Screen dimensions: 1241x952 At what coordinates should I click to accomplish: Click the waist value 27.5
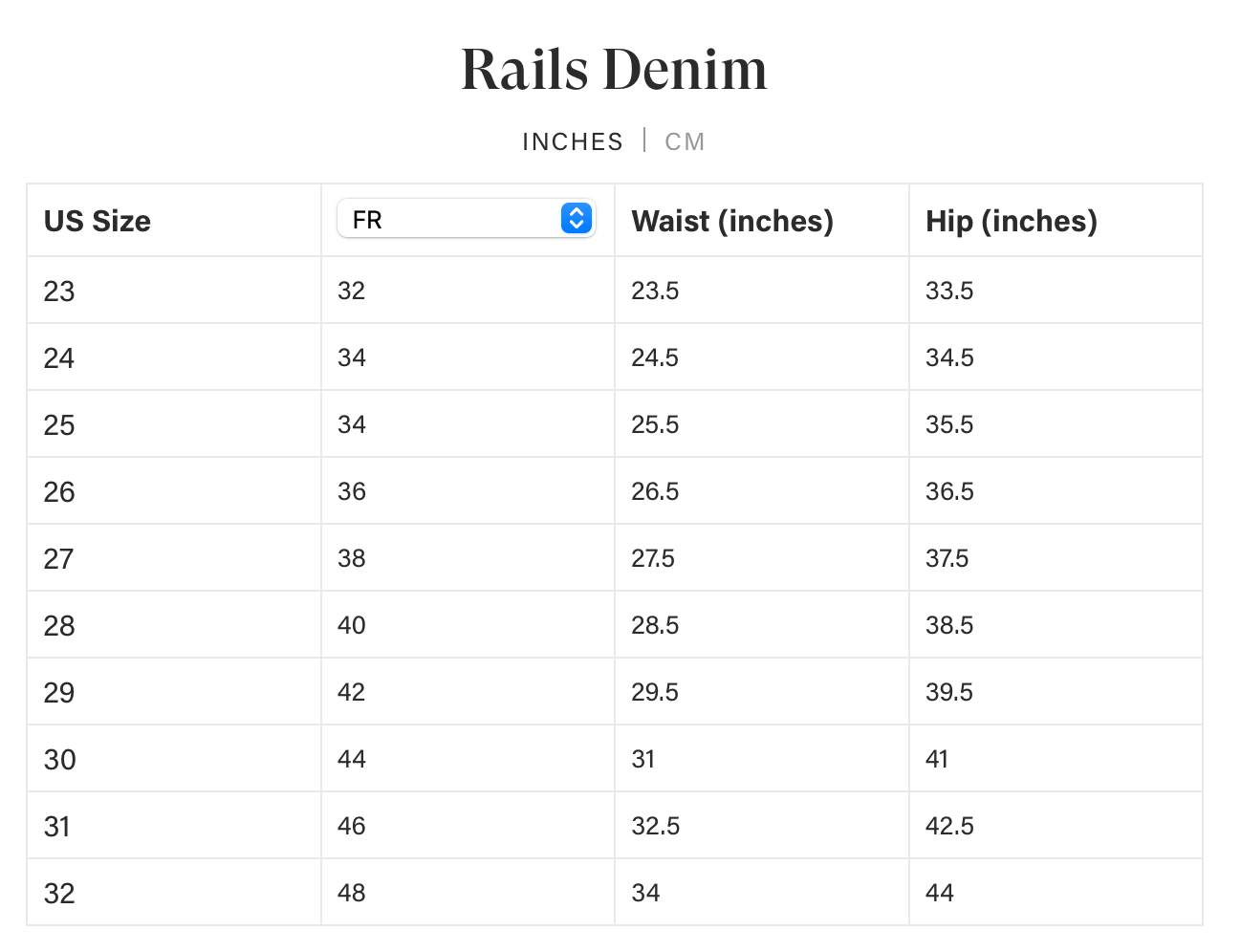pyautogui.click(x=653, y=558)
